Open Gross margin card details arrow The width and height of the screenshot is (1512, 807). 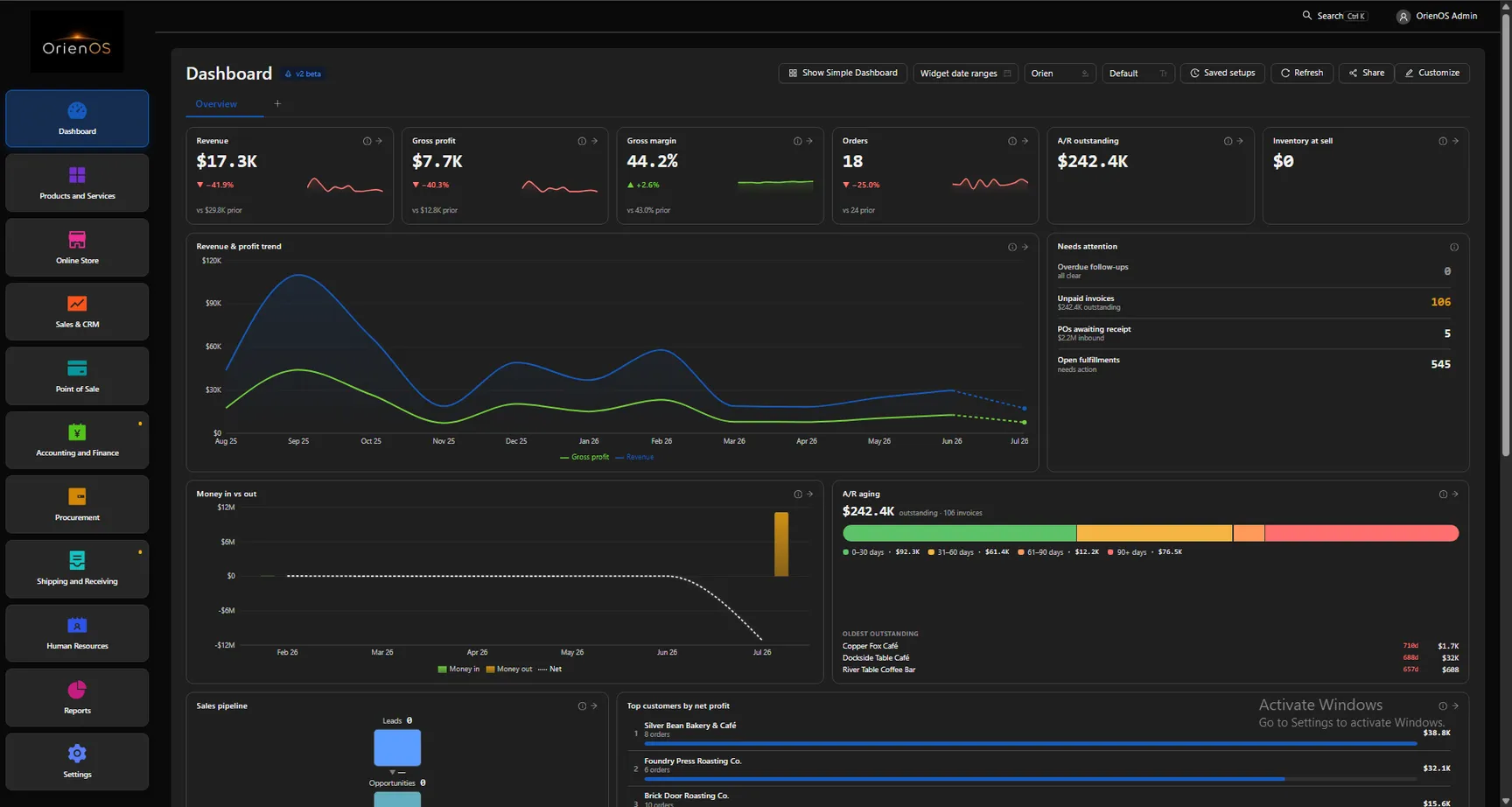809,141
